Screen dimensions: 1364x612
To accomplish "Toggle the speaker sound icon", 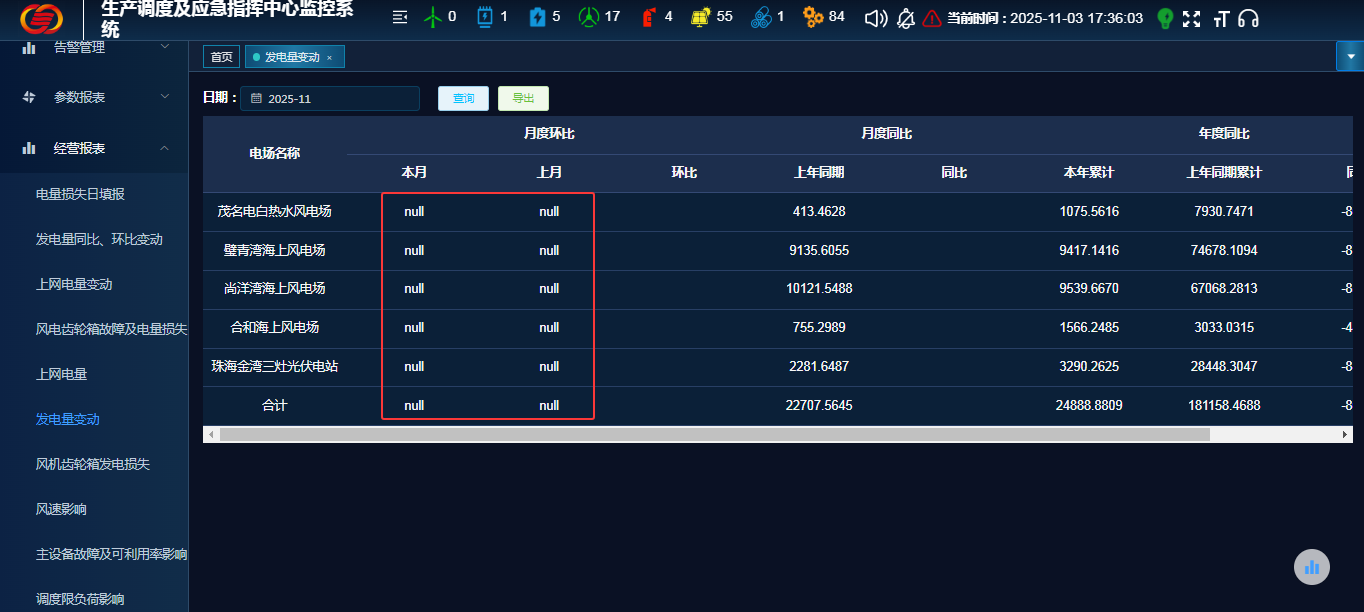I will point(875,18).
